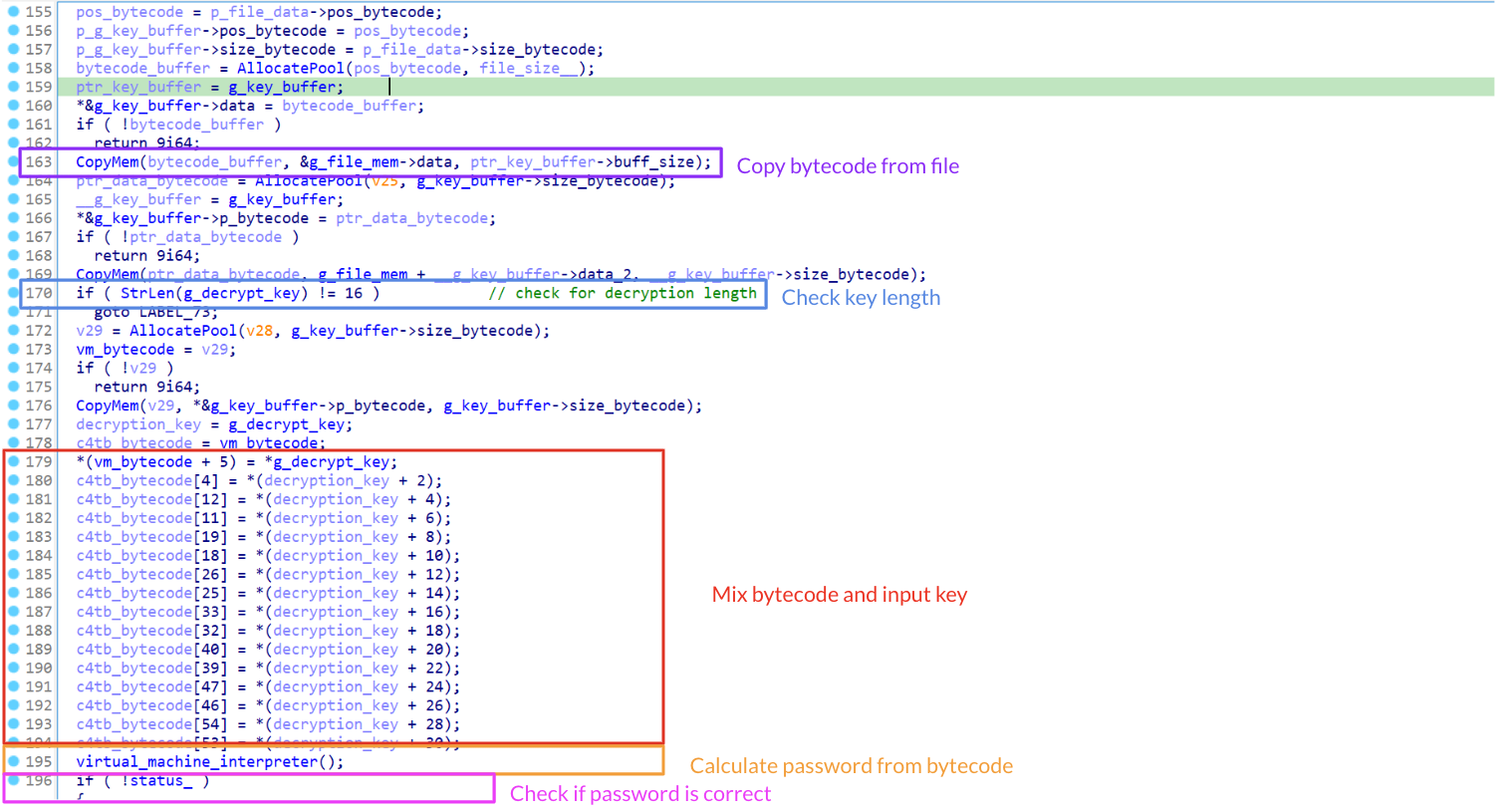This screenshot has height=811, width=1512.
Task: Click the blue dot beside line 184
Action: click(14, 555)
